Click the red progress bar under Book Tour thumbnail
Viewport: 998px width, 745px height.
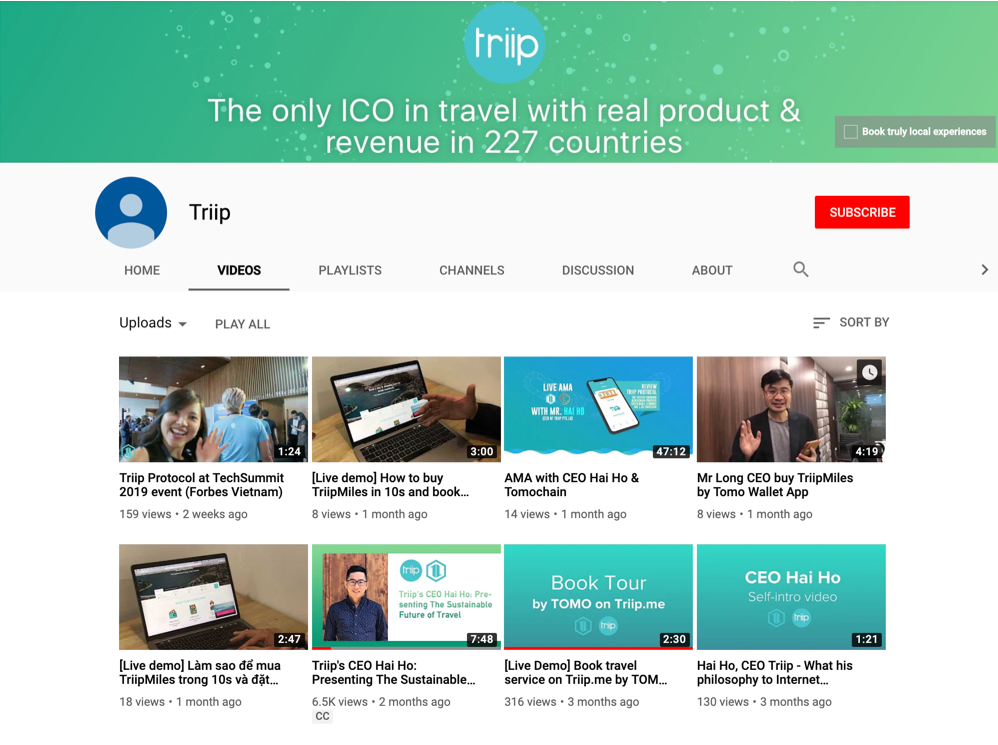point(598,648)
